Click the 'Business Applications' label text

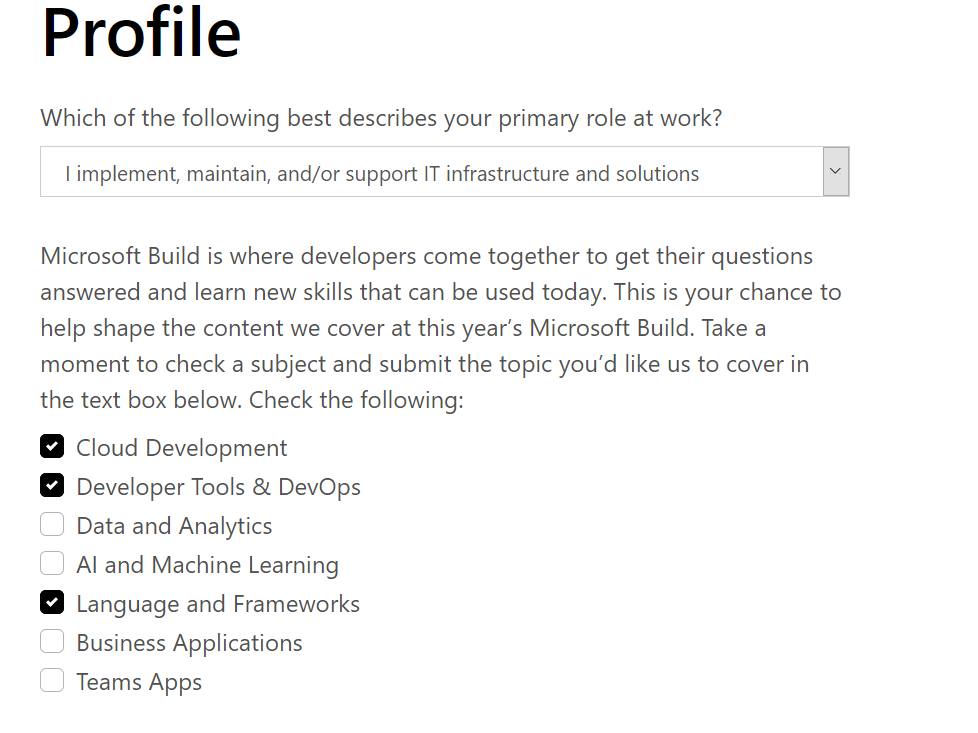[189, 643]
